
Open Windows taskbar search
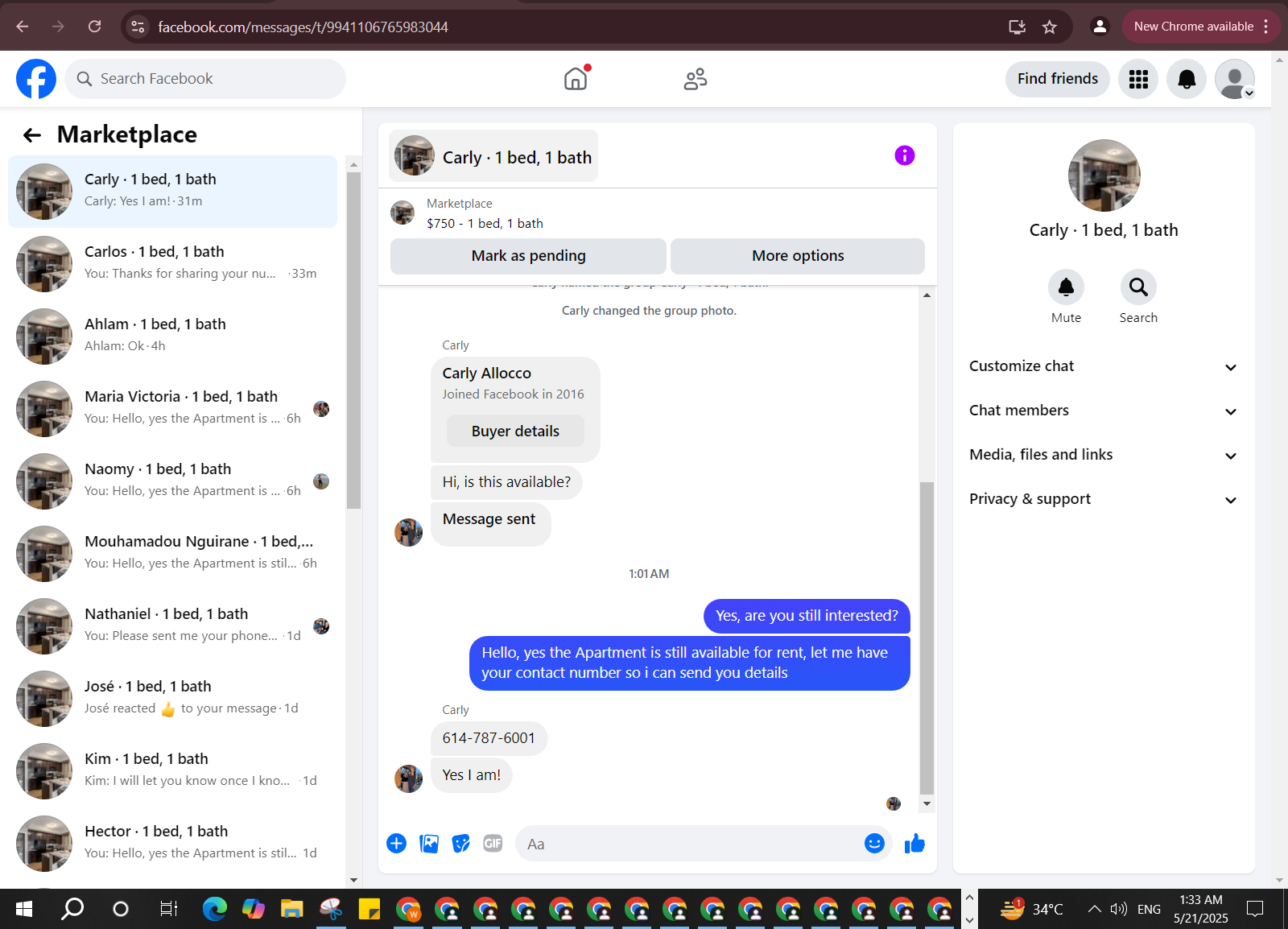coord(72,909)
